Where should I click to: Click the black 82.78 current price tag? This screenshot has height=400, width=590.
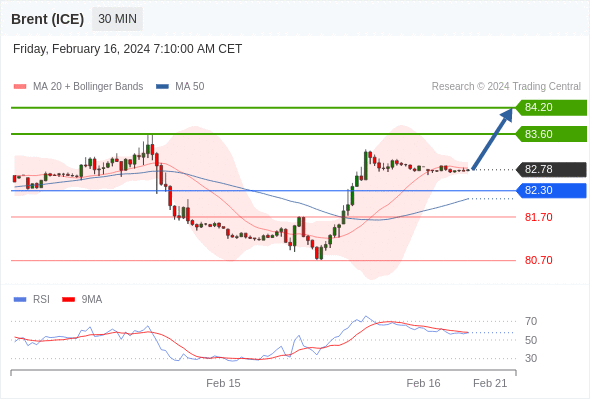(551, 169)
